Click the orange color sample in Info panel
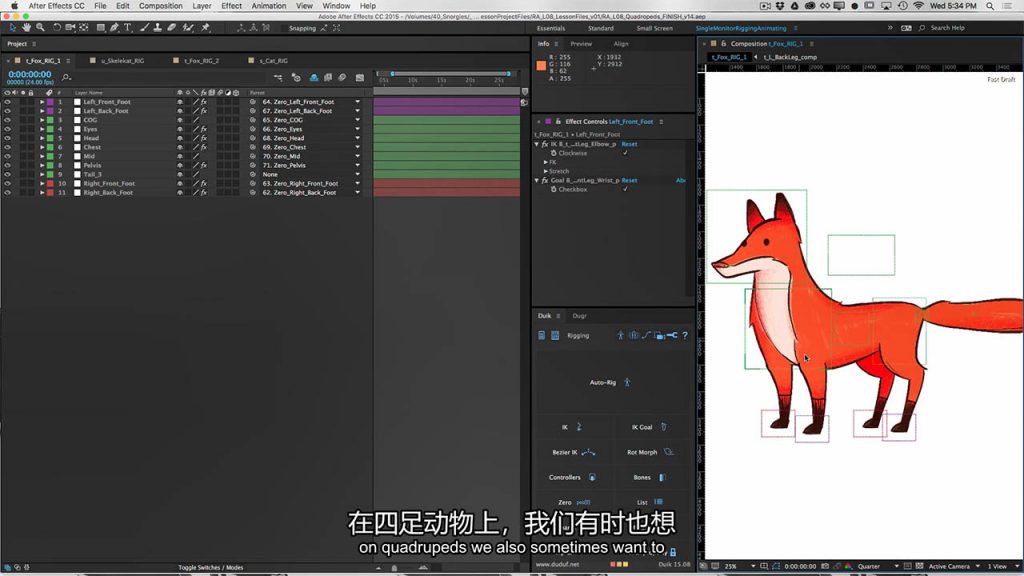Image resolution: width=1024 pixels, height=576 pixels. (541, 65)
